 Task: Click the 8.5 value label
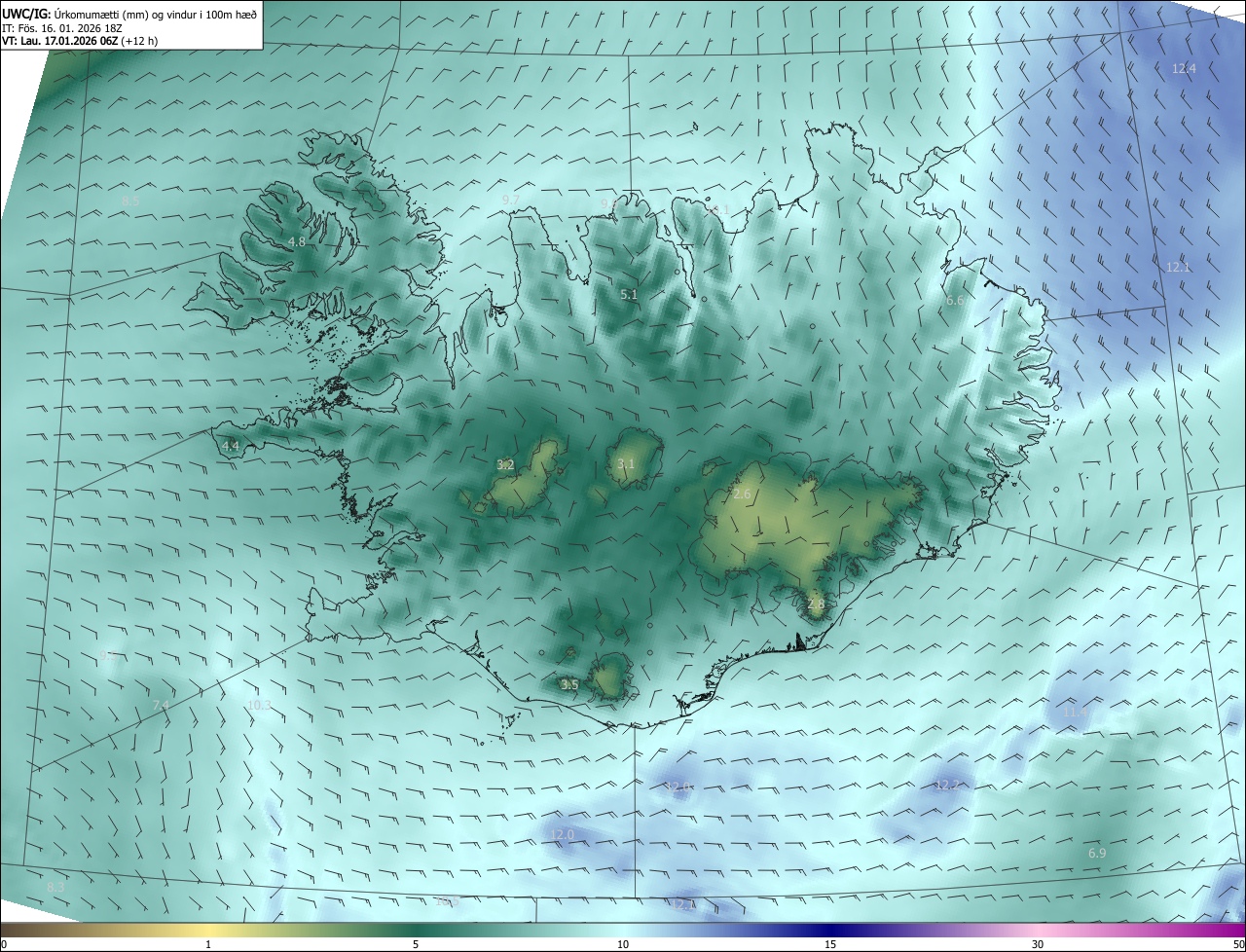coord(130,200)
